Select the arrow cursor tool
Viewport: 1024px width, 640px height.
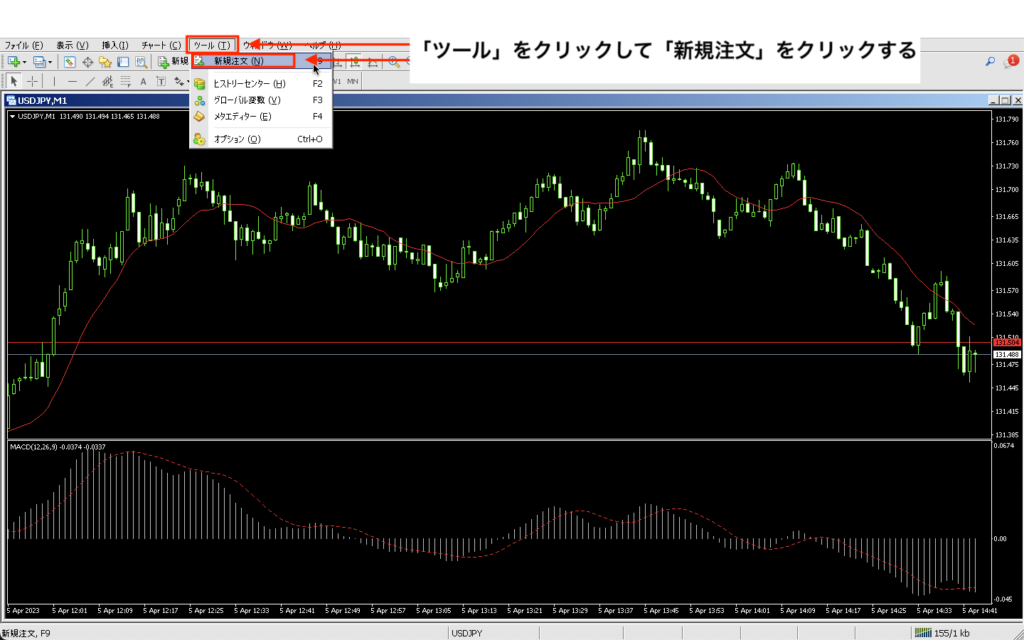pos(14,82)
